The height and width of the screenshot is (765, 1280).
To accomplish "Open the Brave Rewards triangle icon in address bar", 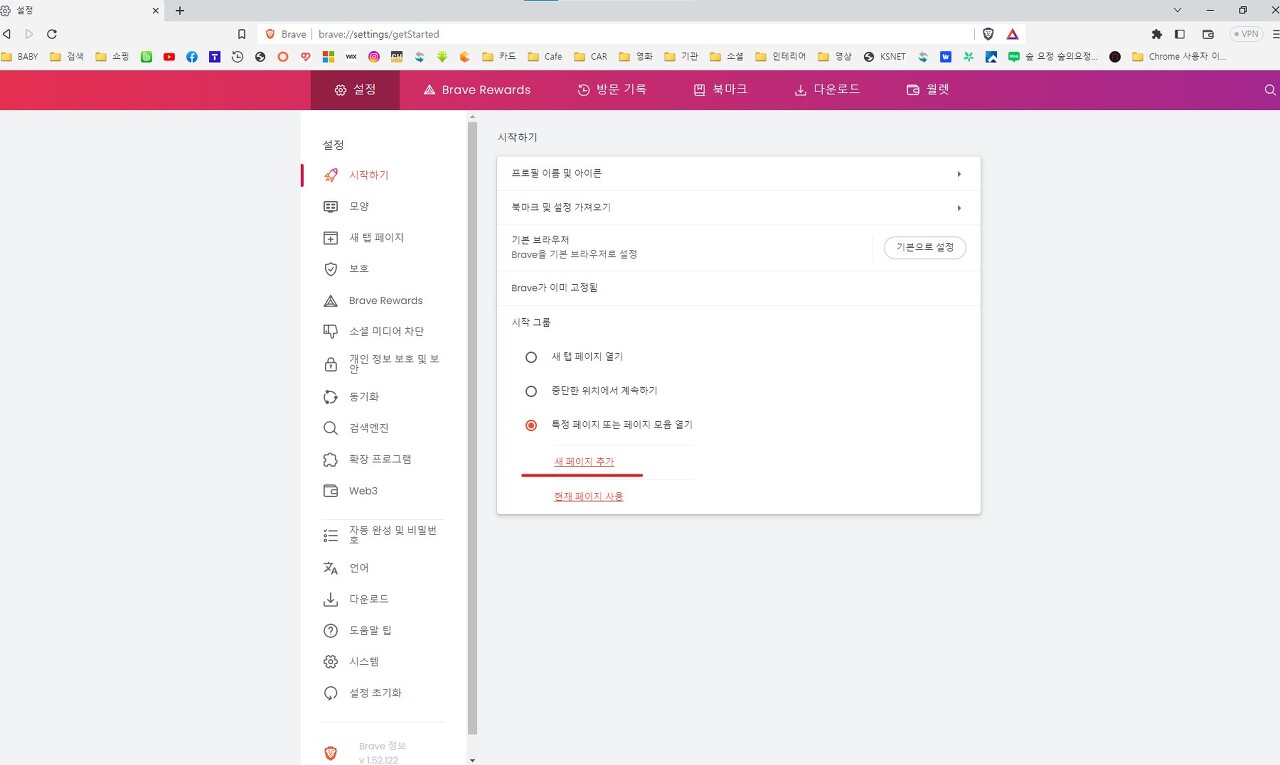I will pos(1012,33).
